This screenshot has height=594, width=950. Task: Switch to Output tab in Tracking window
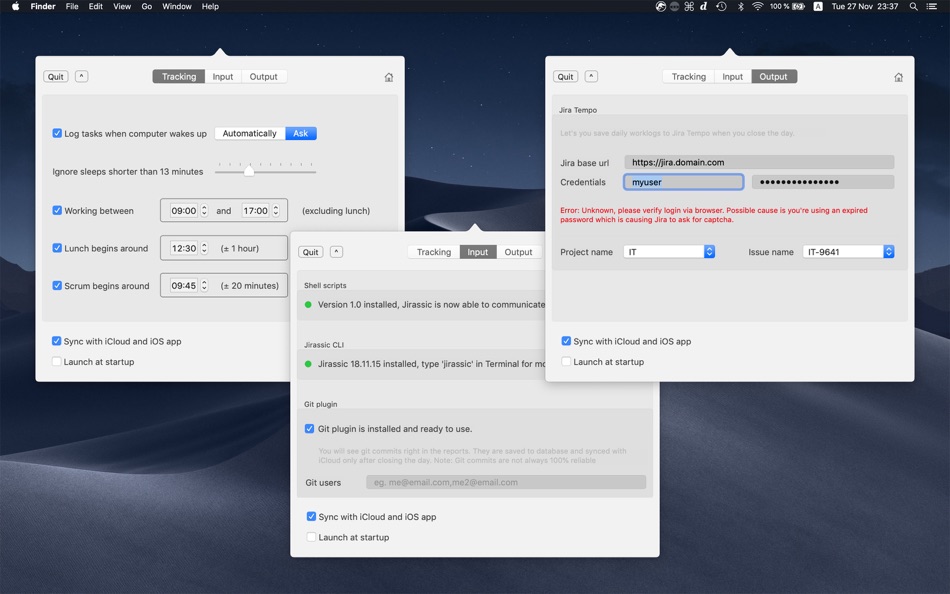[x=264, y=77]
